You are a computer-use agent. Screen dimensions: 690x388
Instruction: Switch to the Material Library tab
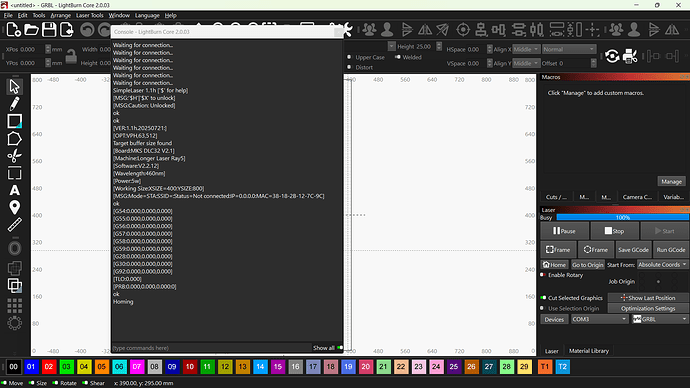pyautogui.click(x=588, y=351)
